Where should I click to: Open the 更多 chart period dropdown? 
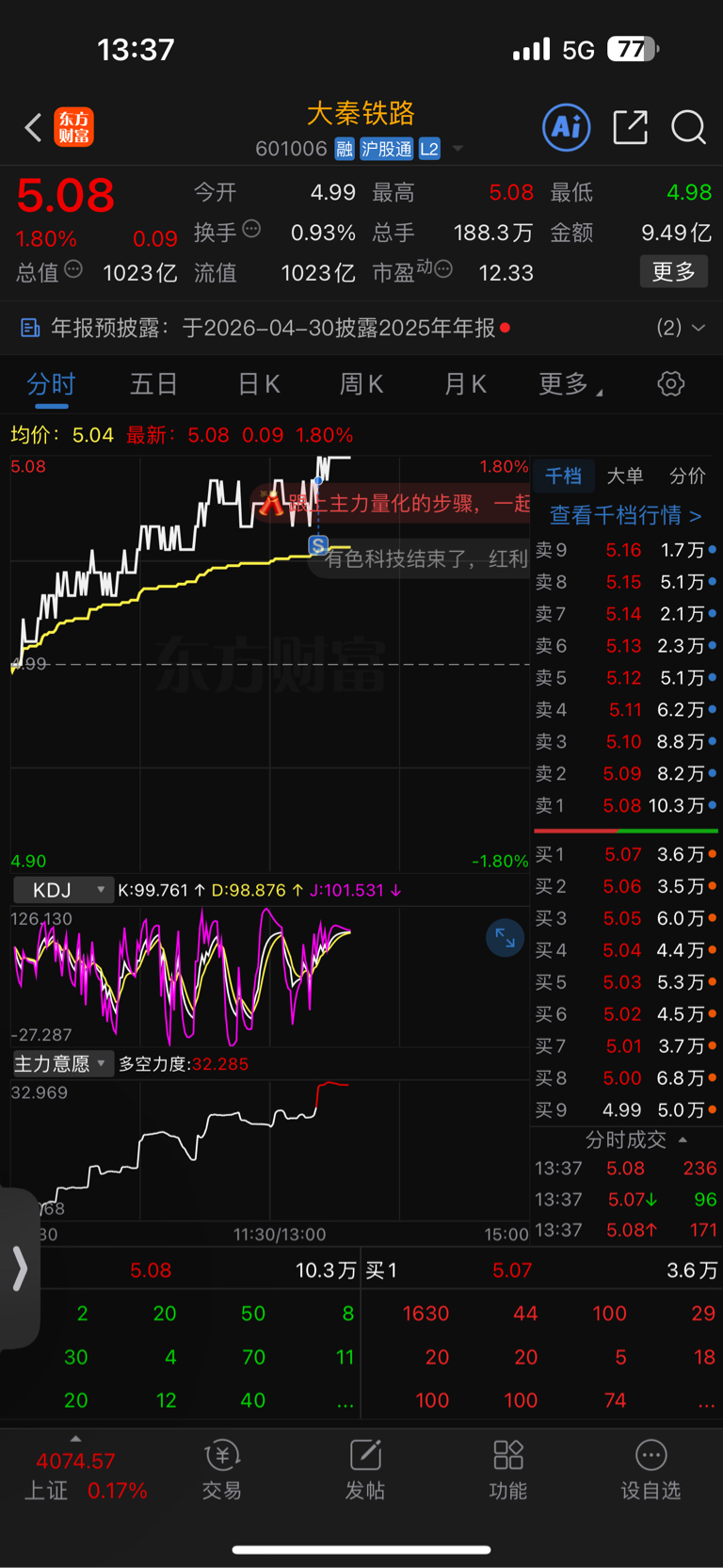[570, 384]
